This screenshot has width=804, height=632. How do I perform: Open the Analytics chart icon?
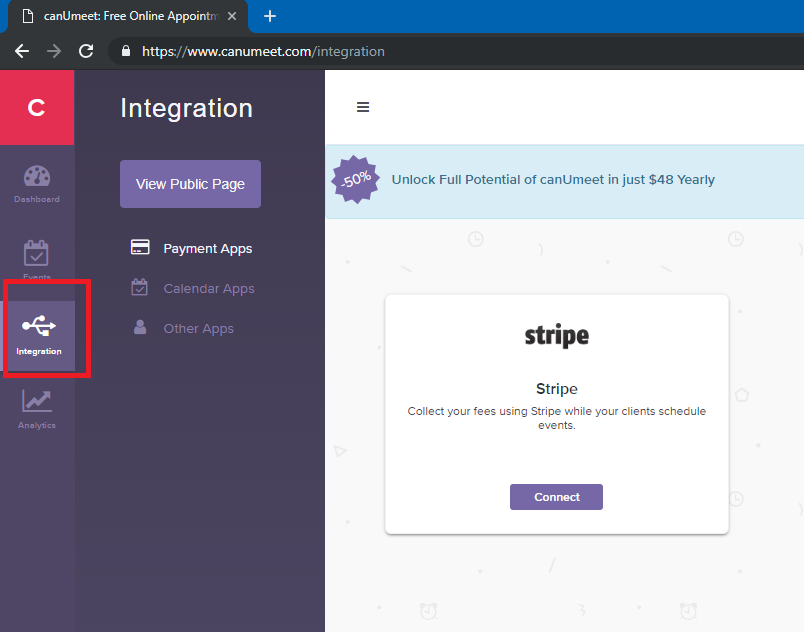click(x=36, y=401)
